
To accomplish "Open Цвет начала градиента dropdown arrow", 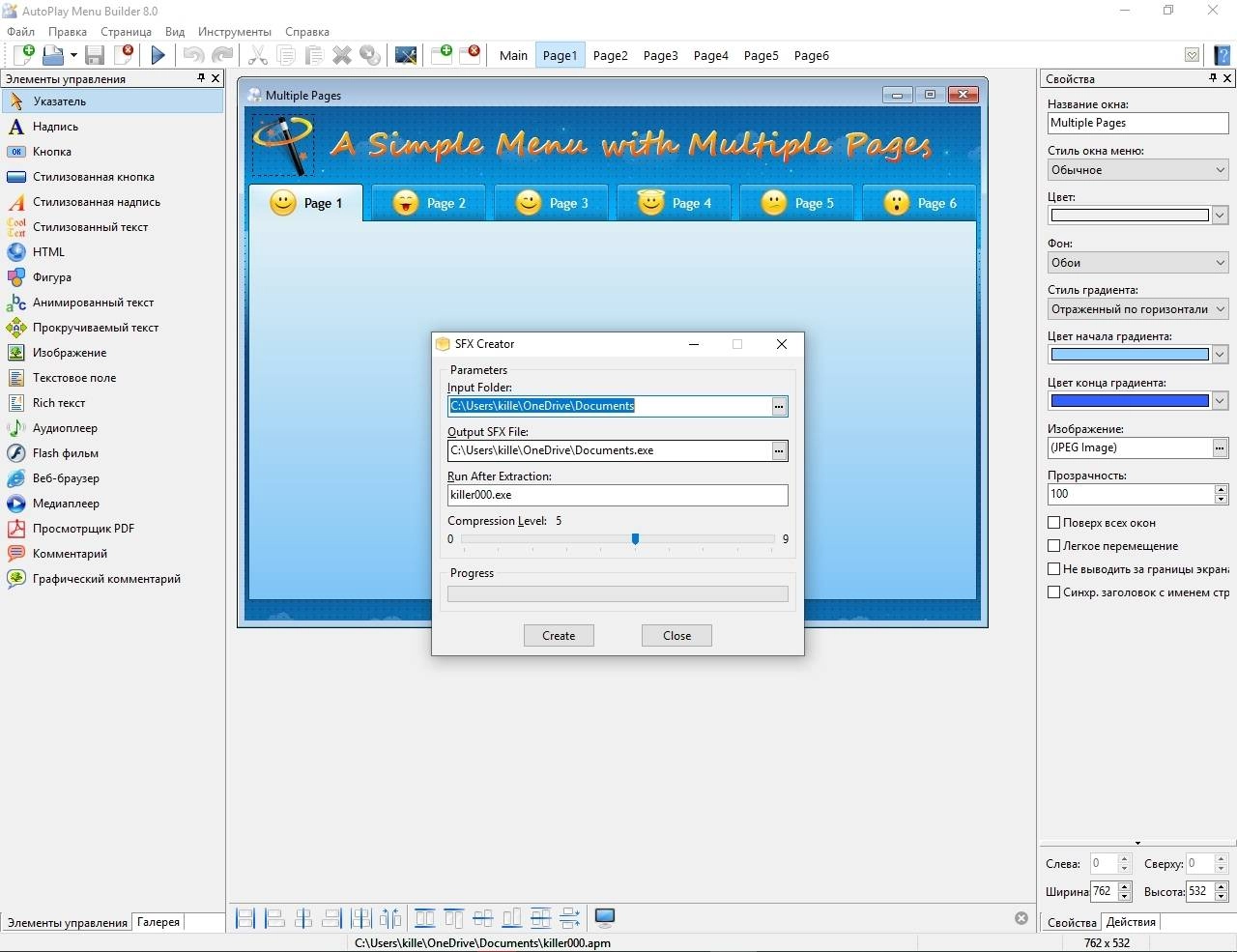I will tap(1221, 355).
